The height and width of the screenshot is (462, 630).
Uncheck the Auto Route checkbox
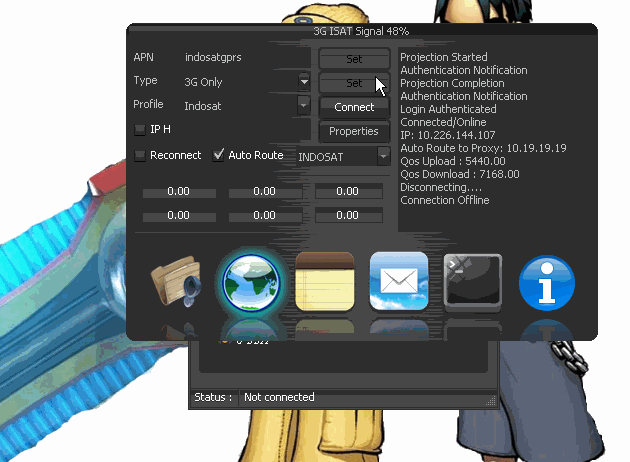coord(218,155)
